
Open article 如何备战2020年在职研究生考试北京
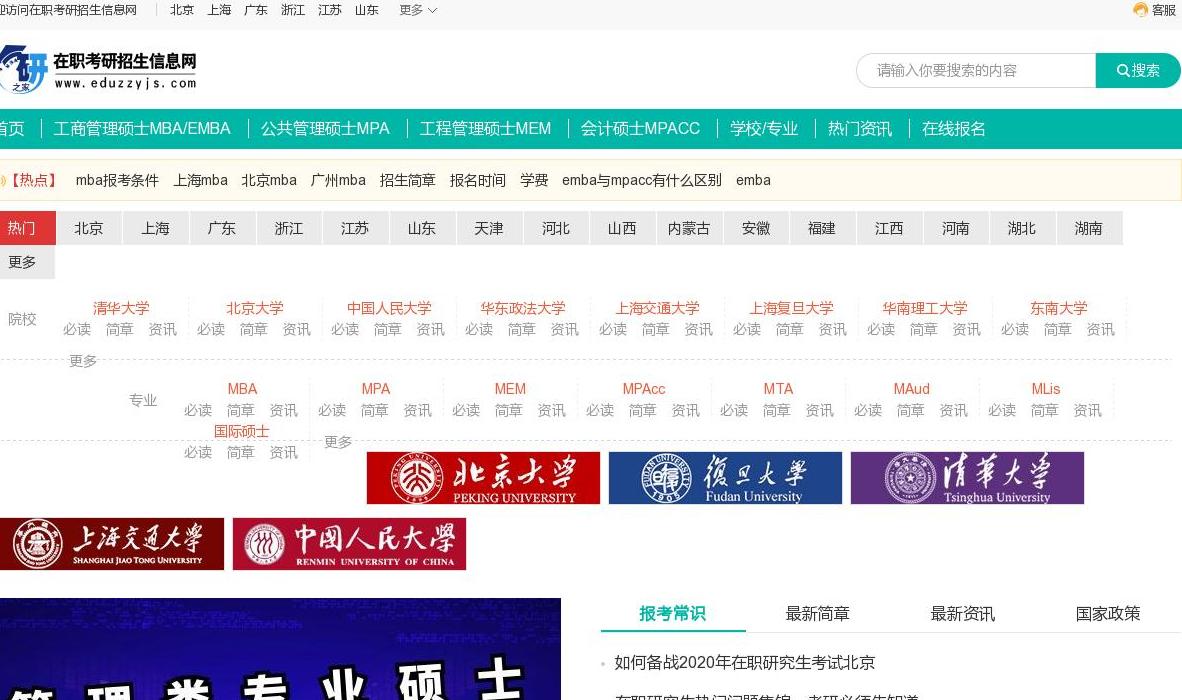[745, 662]
